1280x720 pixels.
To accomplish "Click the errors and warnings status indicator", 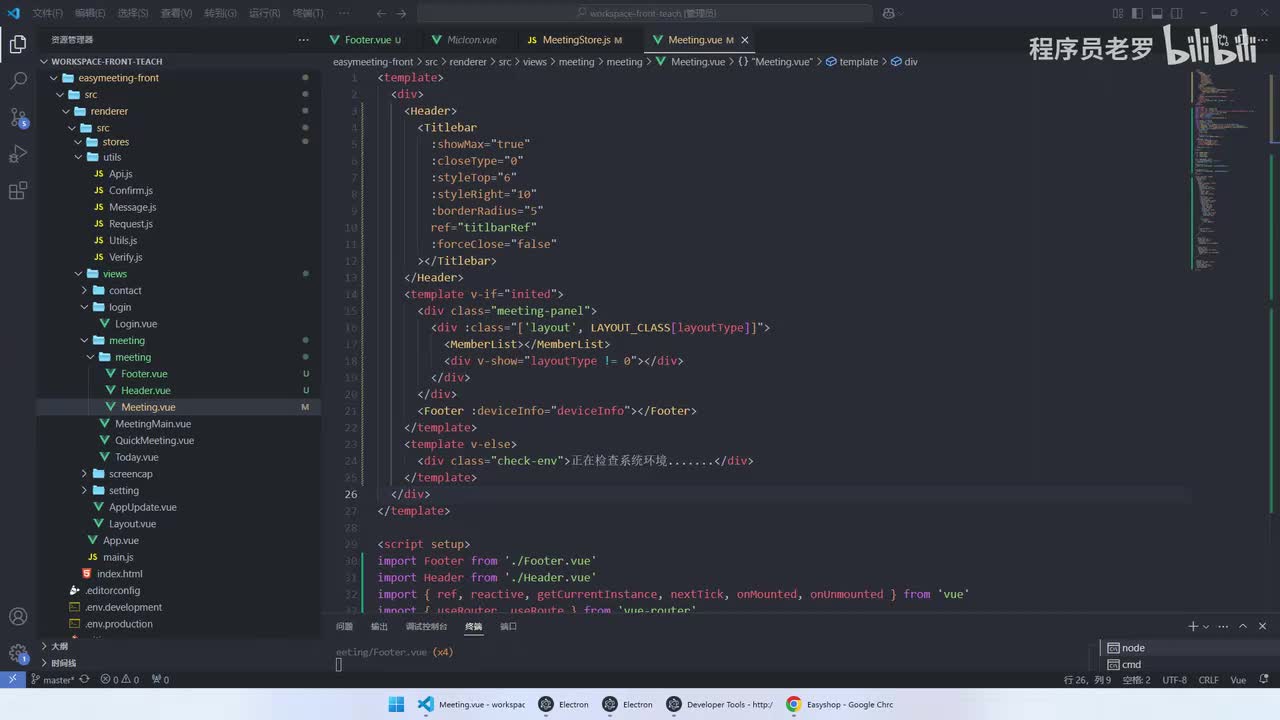I will [x=120, y=680].
